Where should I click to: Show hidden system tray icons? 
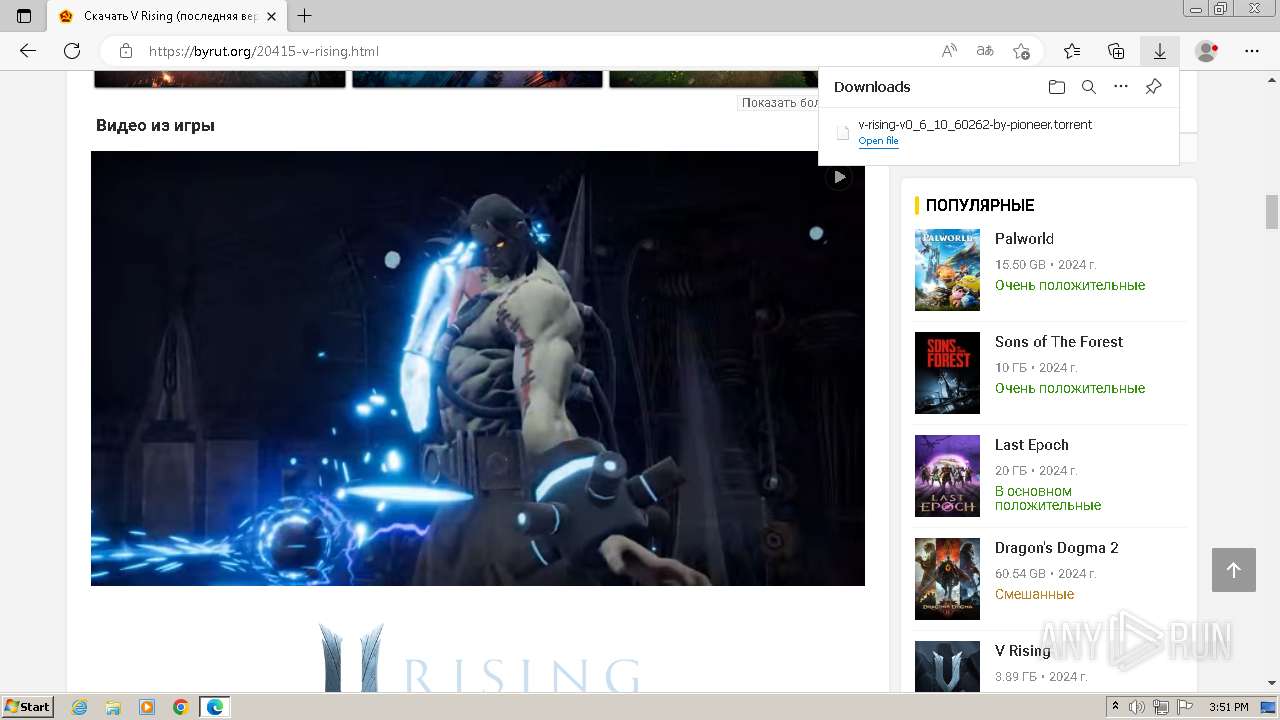1117,707
